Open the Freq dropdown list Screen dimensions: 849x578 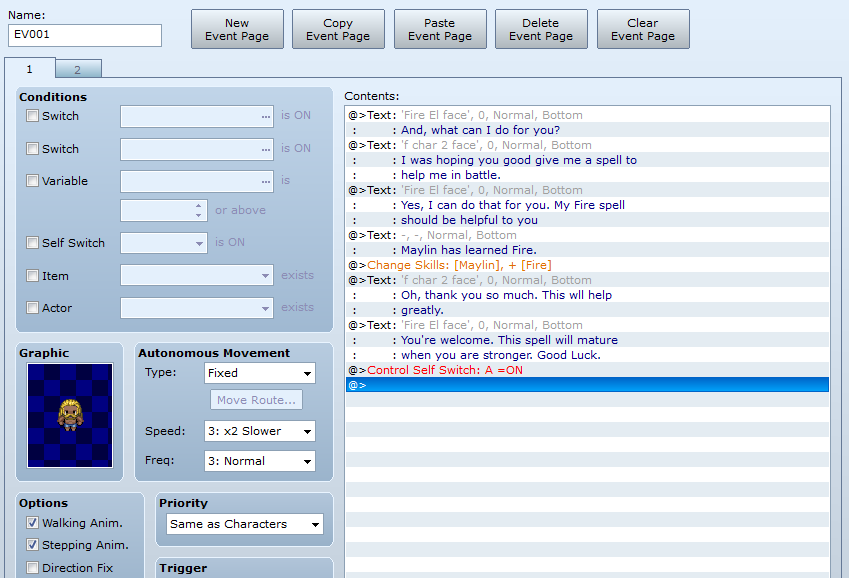(x=260, y=461)
